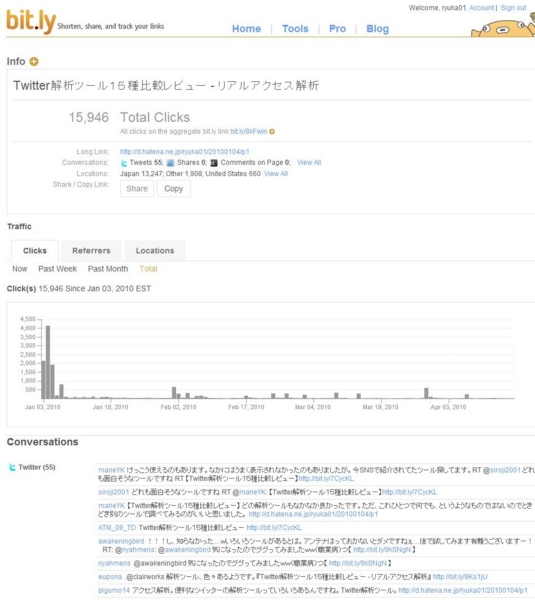Click the 'Japan 13,247' locations text
This screenshot has width=535, height=600.
coord(141,174)
